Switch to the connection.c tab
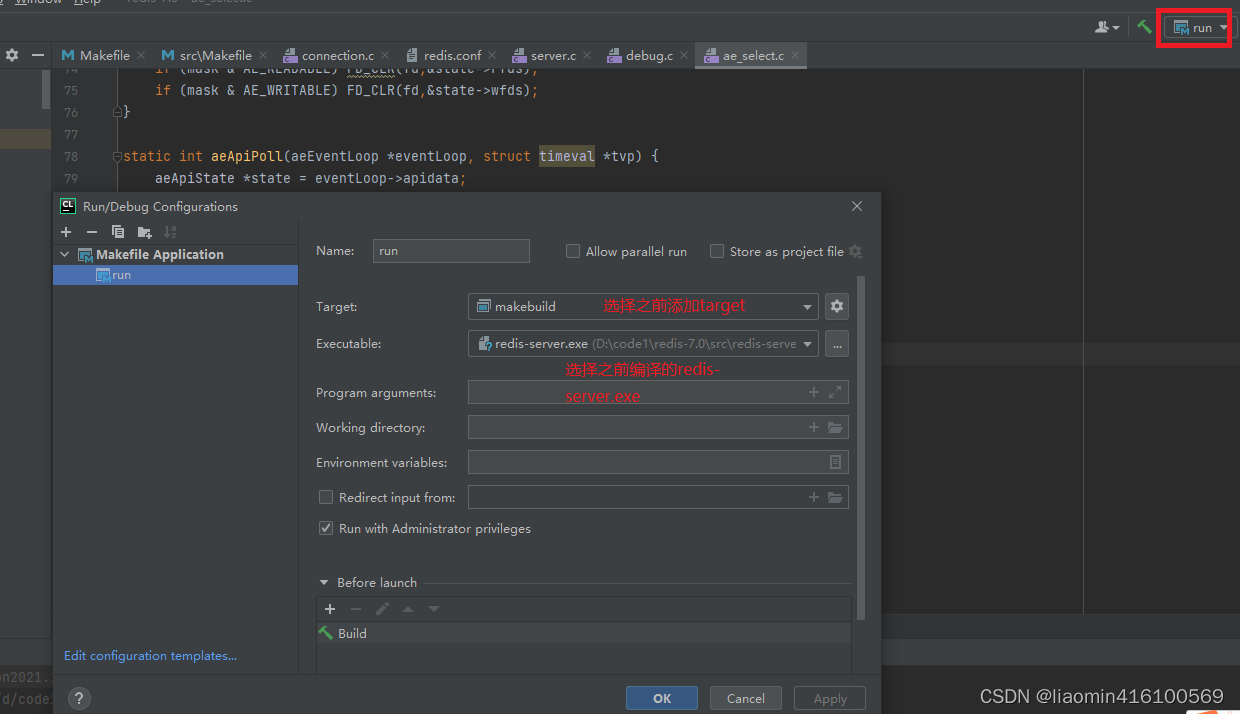The height and width of the screenshot is (714, 1240). click(338, 55)
